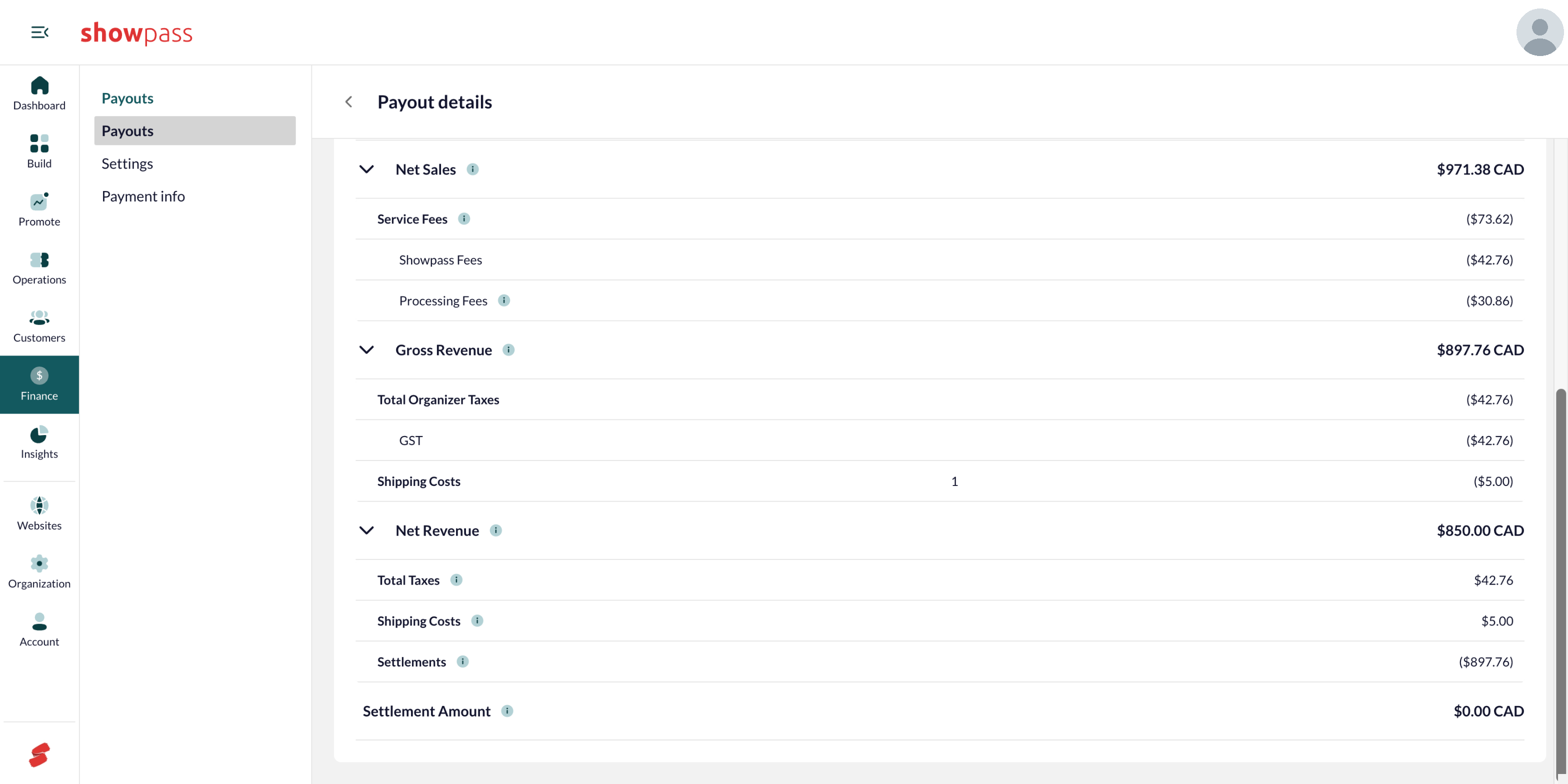
Task: Show info for Net Revenue
Action: point(496,530)
